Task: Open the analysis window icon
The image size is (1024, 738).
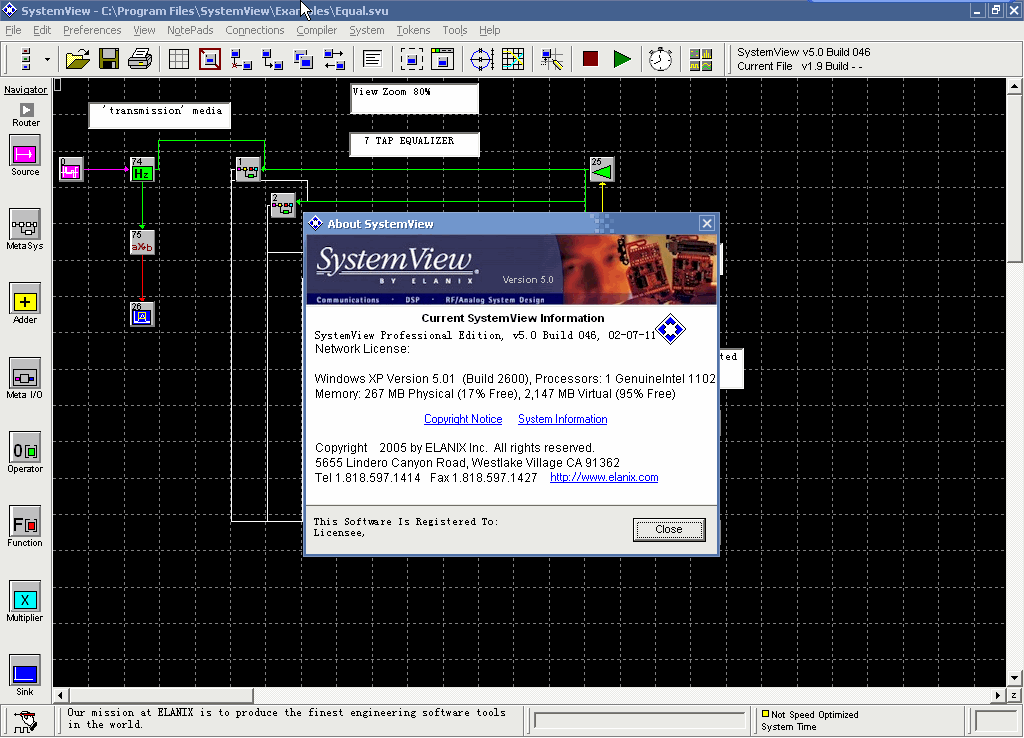Action: coord(701,59)
